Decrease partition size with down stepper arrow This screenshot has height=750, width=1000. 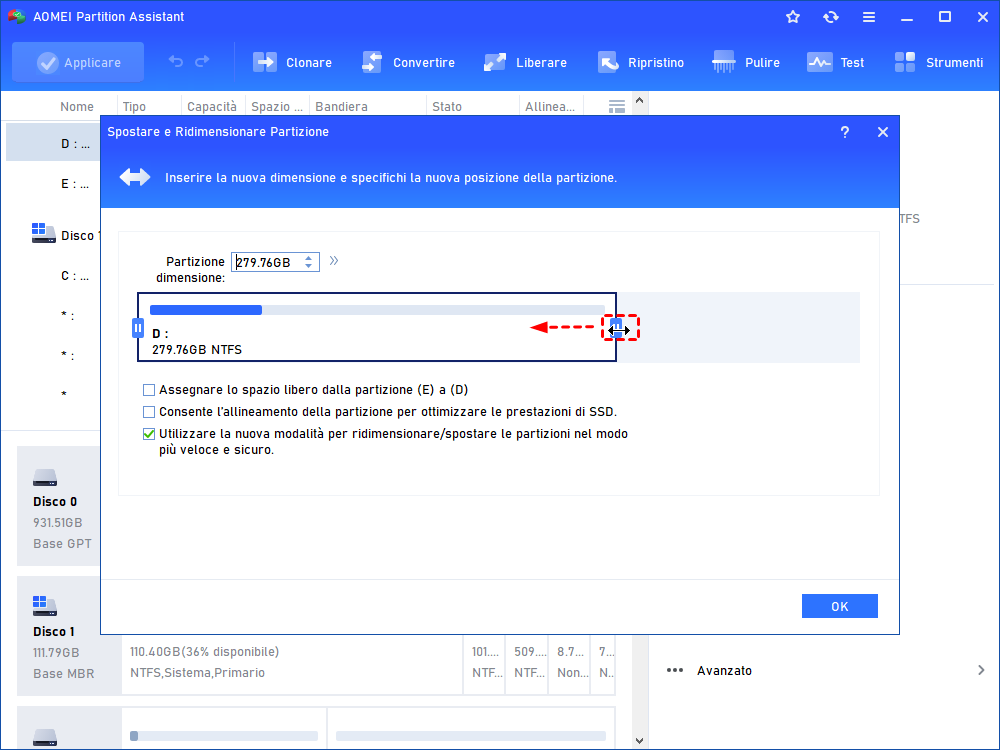pos(309,266)
